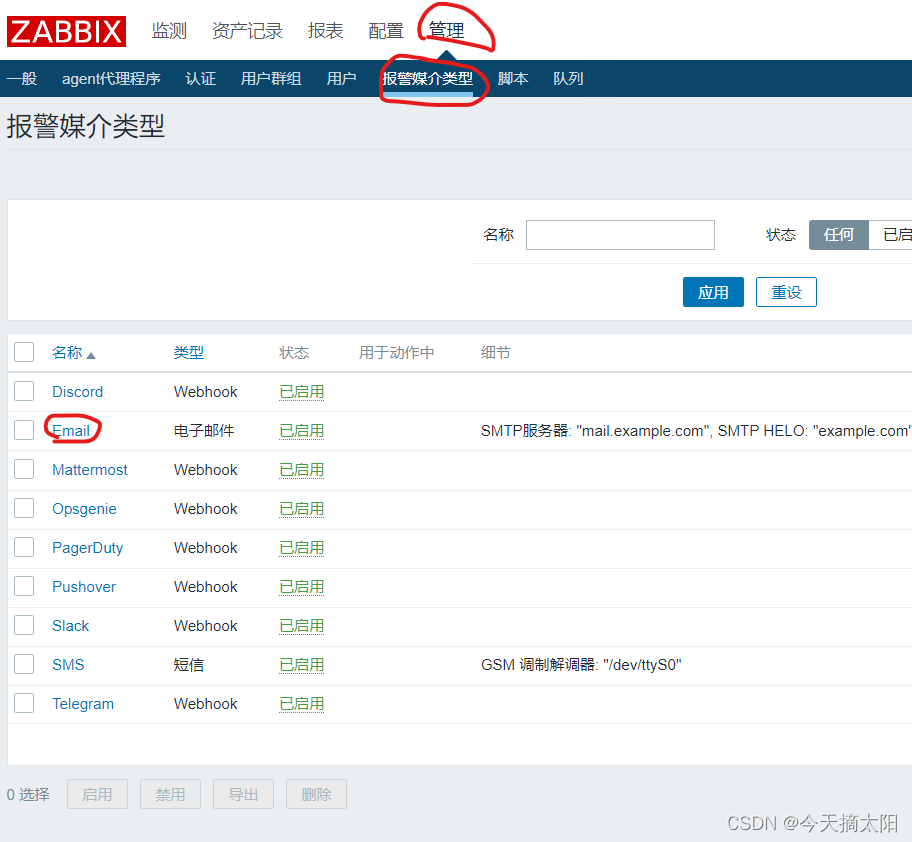Screen dimensions: 912x842
Task: Check the SMS row checkbox
Action: pos(24,663)
